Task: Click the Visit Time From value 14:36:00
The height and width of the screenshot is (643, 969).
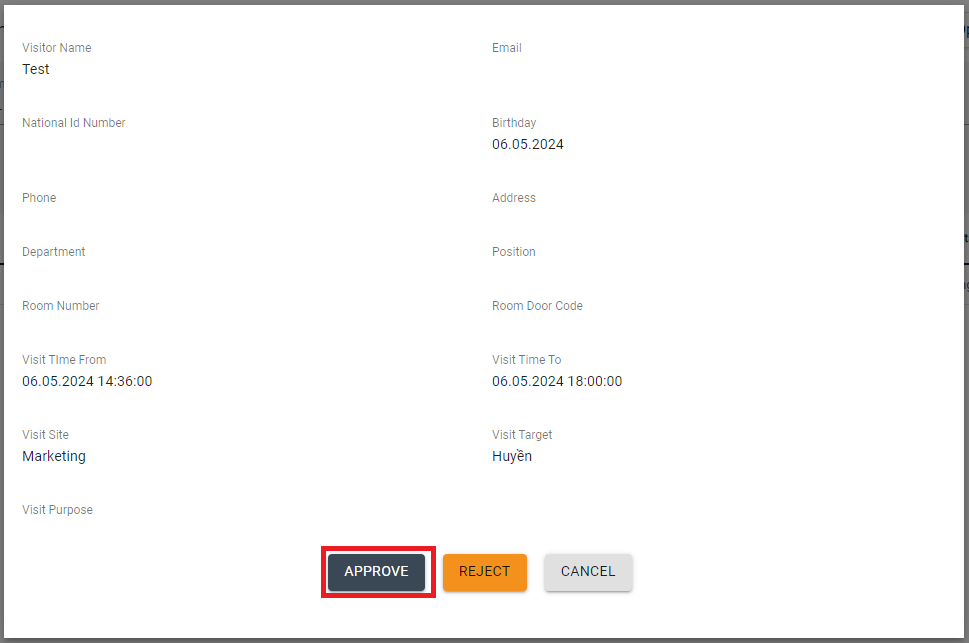Action: pyautogui.click(x=87, y=382)
